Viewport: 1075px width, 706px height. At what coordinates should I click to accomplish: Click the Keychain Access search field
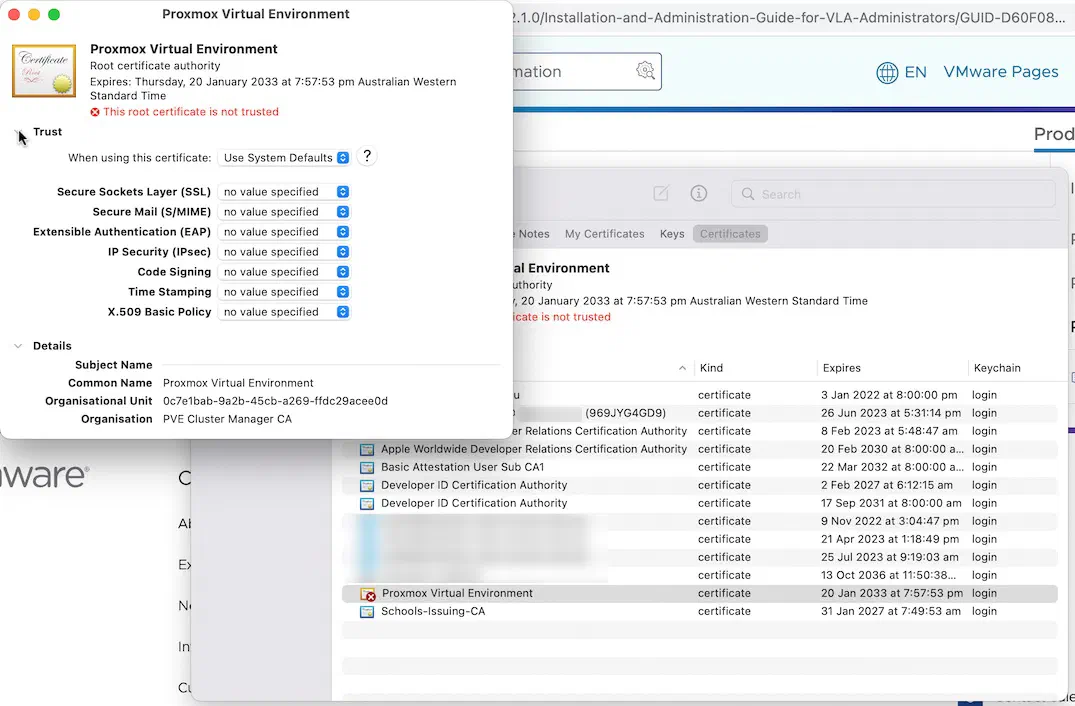[893, 194]
